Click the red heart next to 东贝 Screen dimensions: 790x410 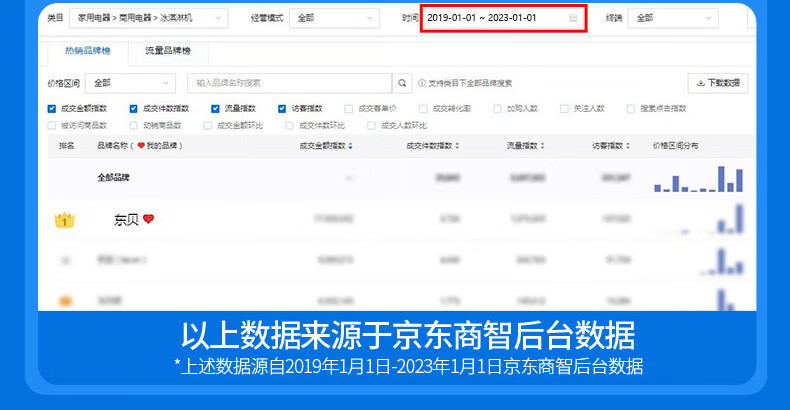tap(148, 219)
